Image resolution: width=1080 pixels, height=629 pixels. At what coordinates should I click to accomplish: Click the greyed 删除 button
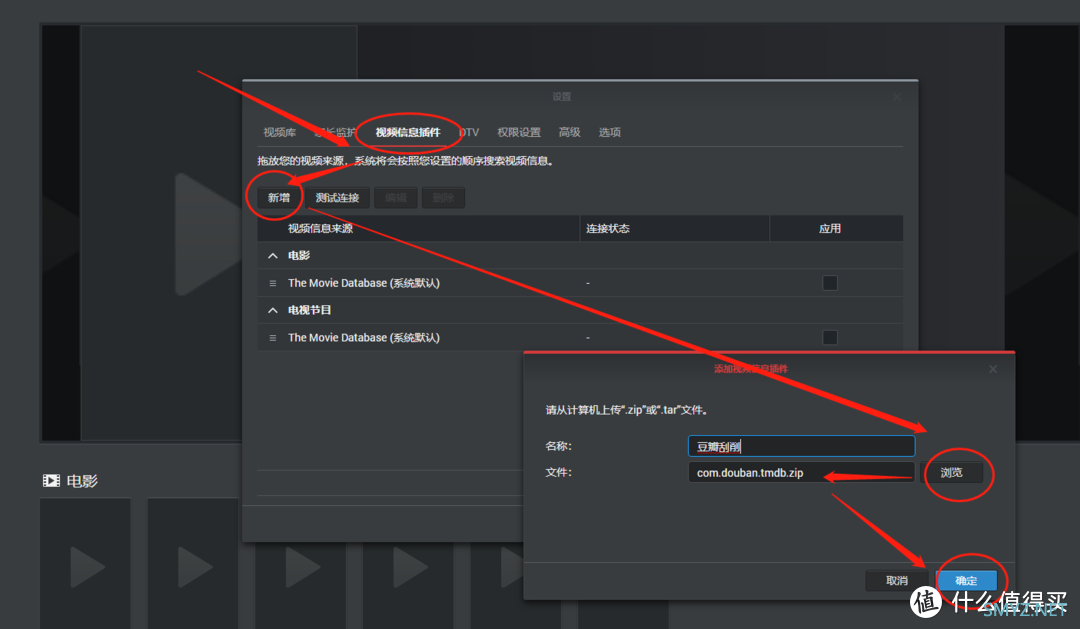(x=443, y=198)
